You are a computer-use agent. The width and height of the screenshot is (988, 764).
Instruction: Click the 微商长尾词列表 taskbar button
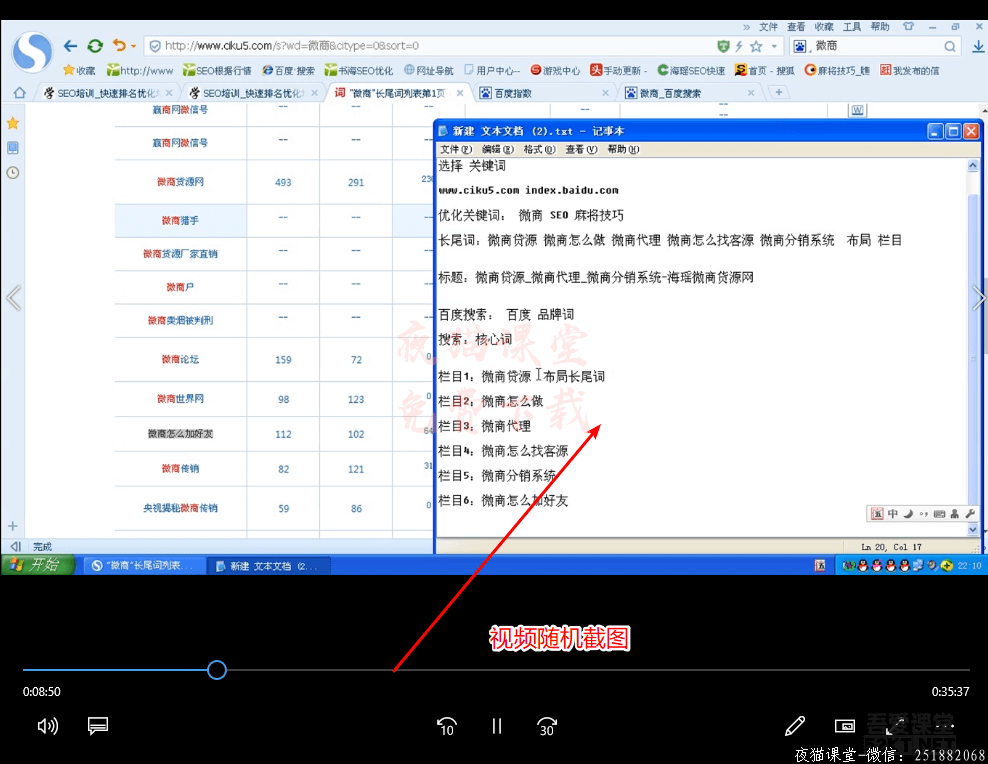145,566
